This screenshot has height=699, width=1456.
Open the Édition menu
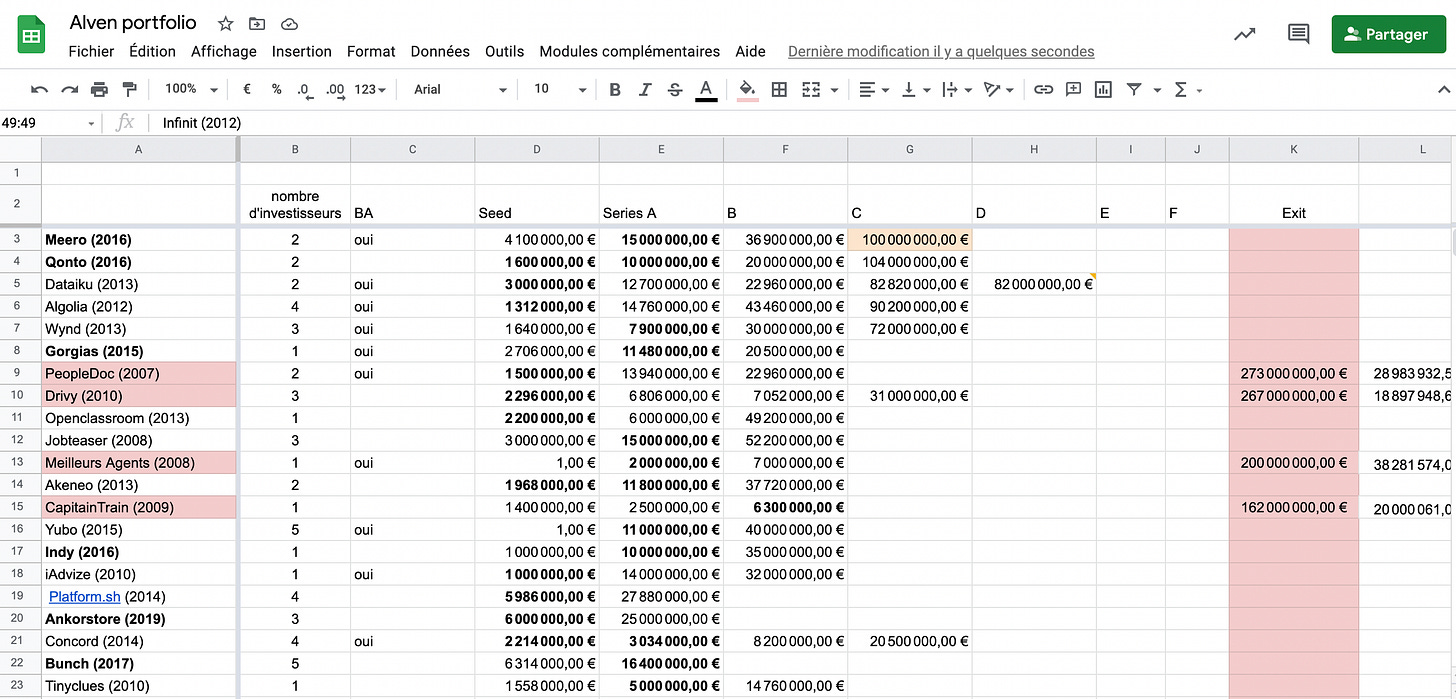click(152, 51)
